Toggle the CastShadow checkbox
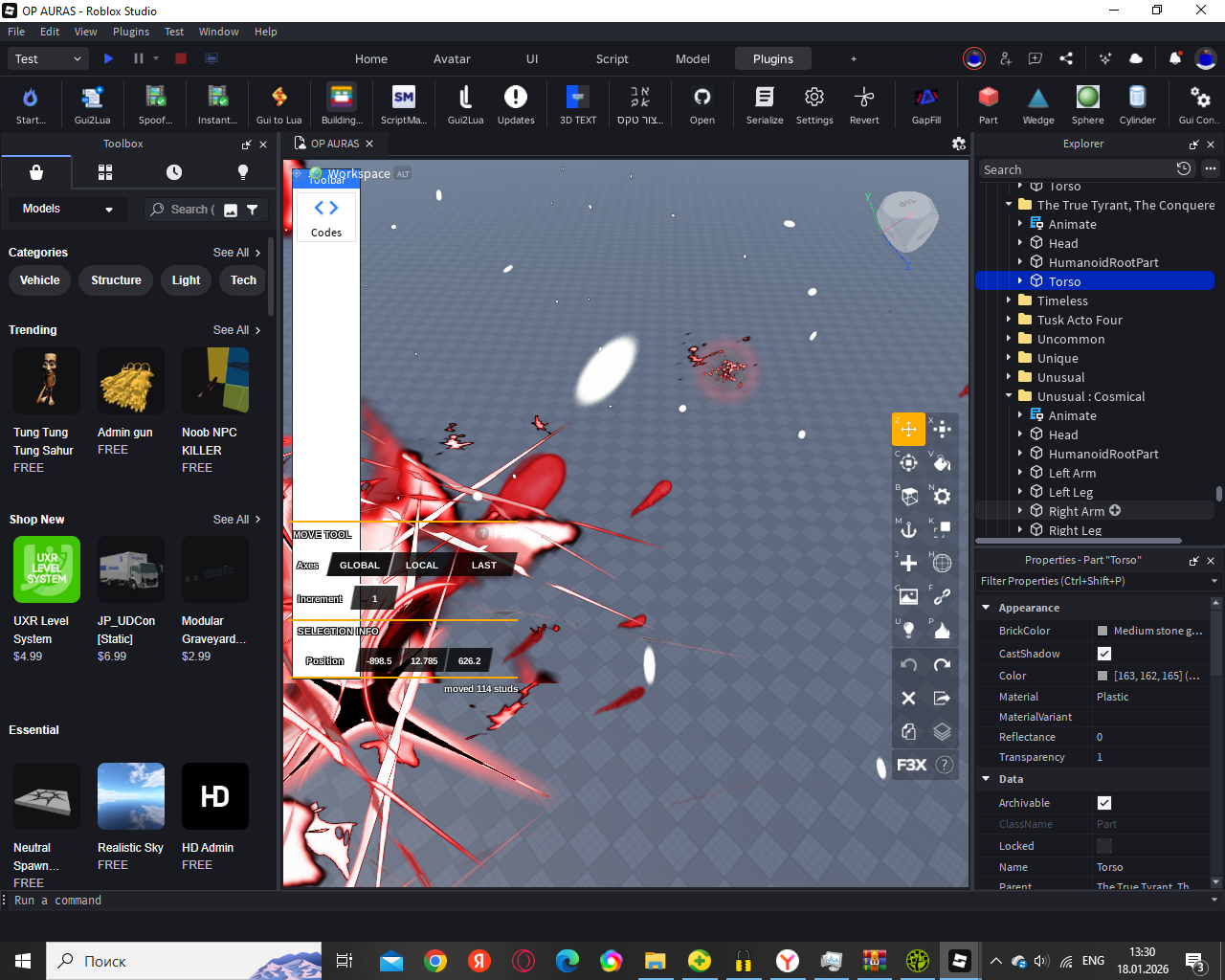This screenshot has width=1225, height=980. (x=1104, y=654)
